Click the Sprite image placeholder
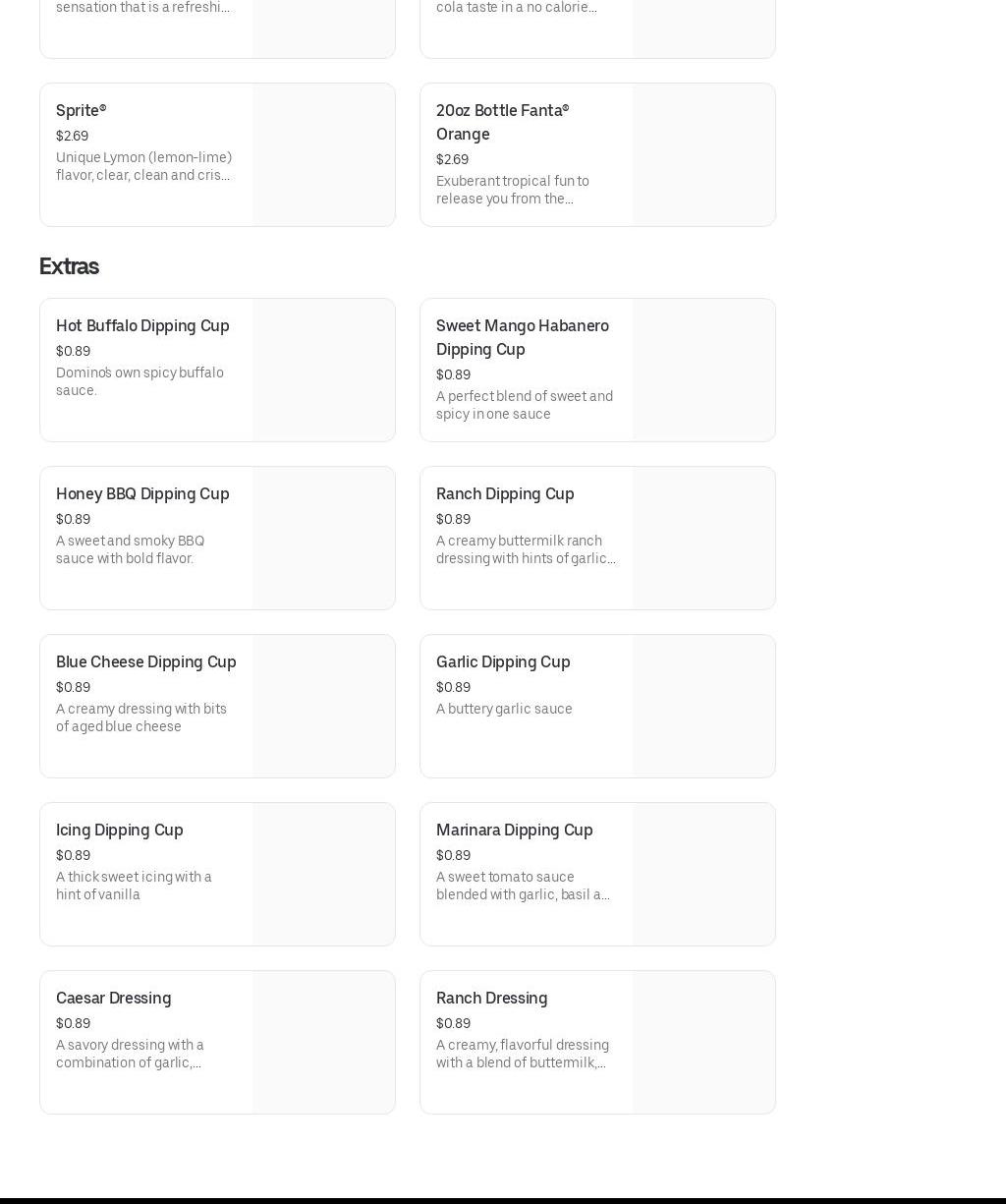Screen dimensions: 1006x1204 click(323, 155)
